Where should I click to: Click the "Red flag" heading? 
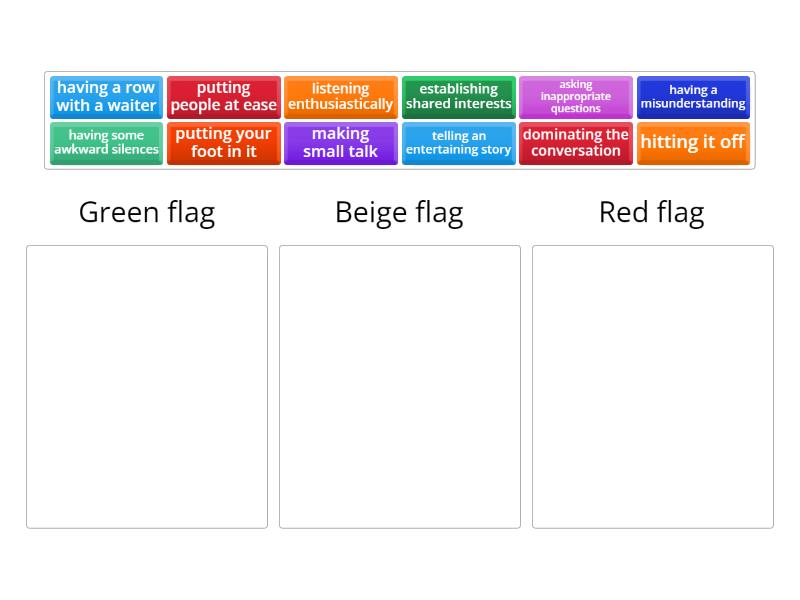pos(652,212)
